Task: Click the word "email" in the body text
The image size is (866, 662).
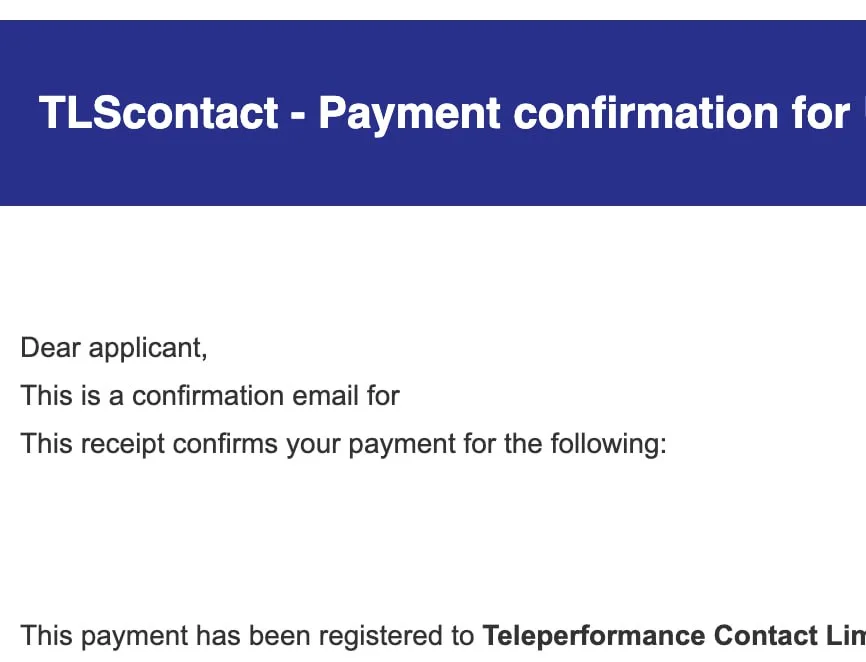Action: pyautogui.click(x=320, y=396)
